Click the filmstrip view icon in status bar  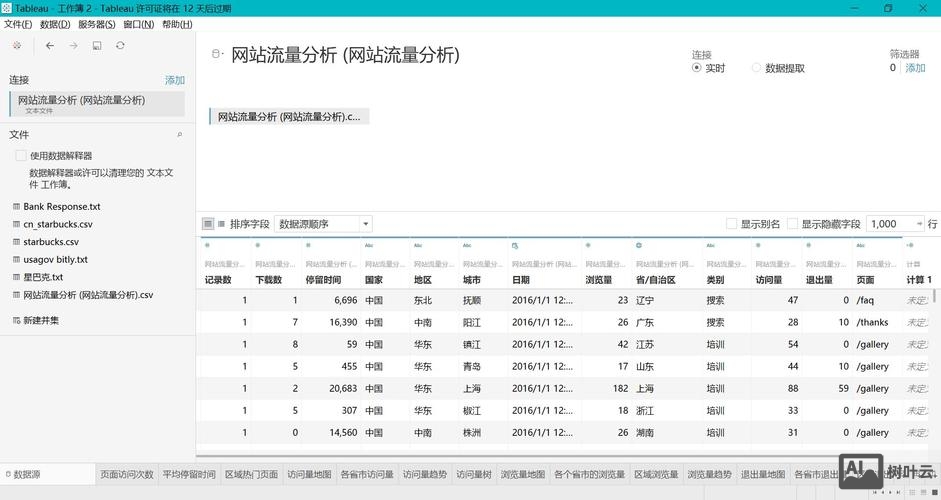(x=924, y=492)
